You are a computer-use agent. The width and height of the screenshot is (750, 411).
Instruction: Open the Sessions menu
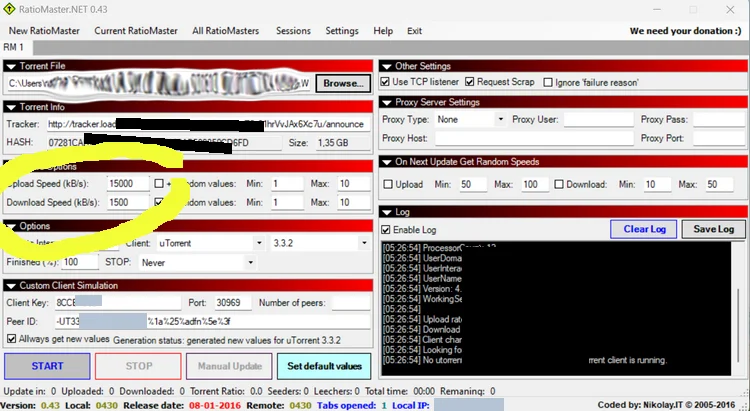tap(293, 31)
